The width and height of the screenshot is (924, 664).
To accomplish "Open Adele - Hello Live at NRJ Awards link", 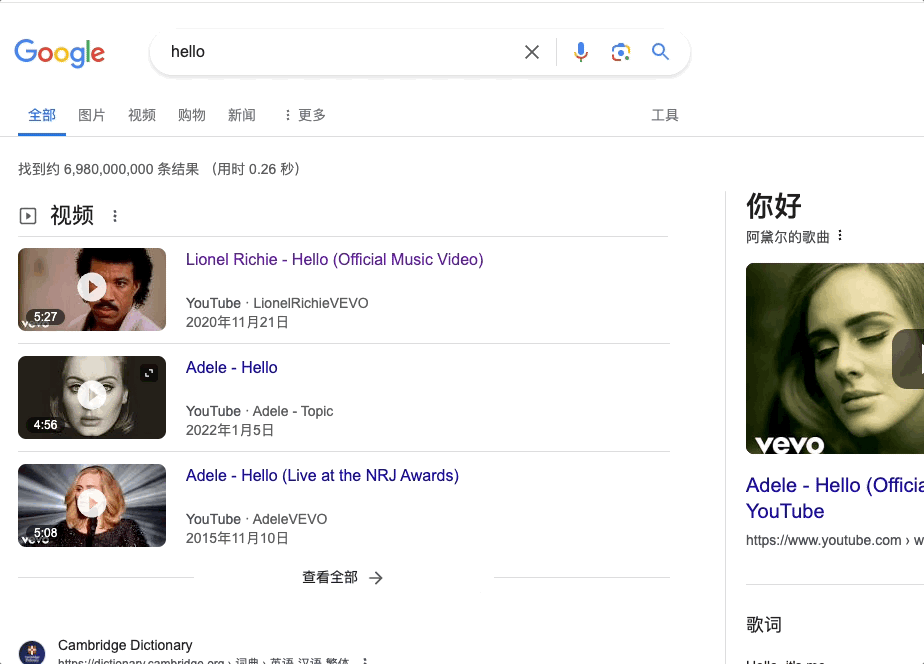I will (322, 475).
